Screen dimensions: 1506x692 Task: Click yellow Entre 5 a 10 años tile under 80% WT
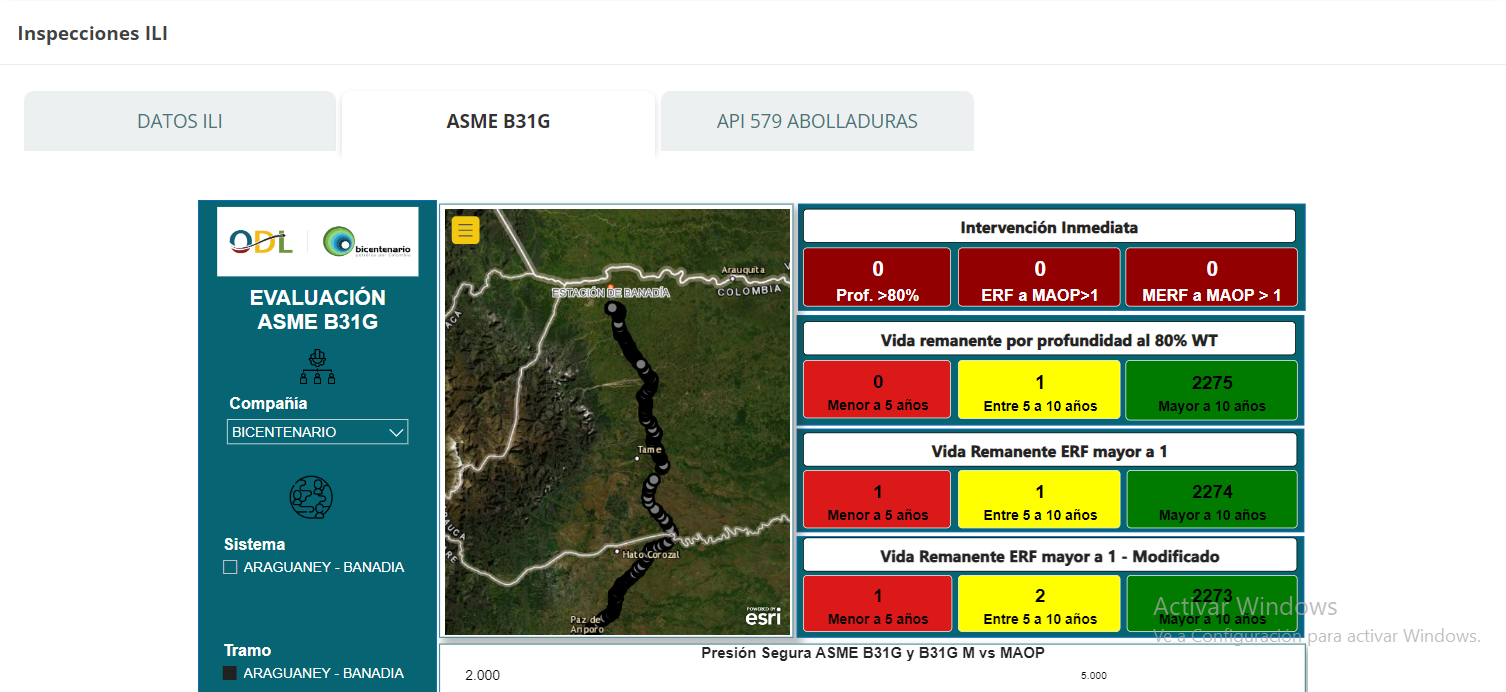click(x=1039, y=391)
